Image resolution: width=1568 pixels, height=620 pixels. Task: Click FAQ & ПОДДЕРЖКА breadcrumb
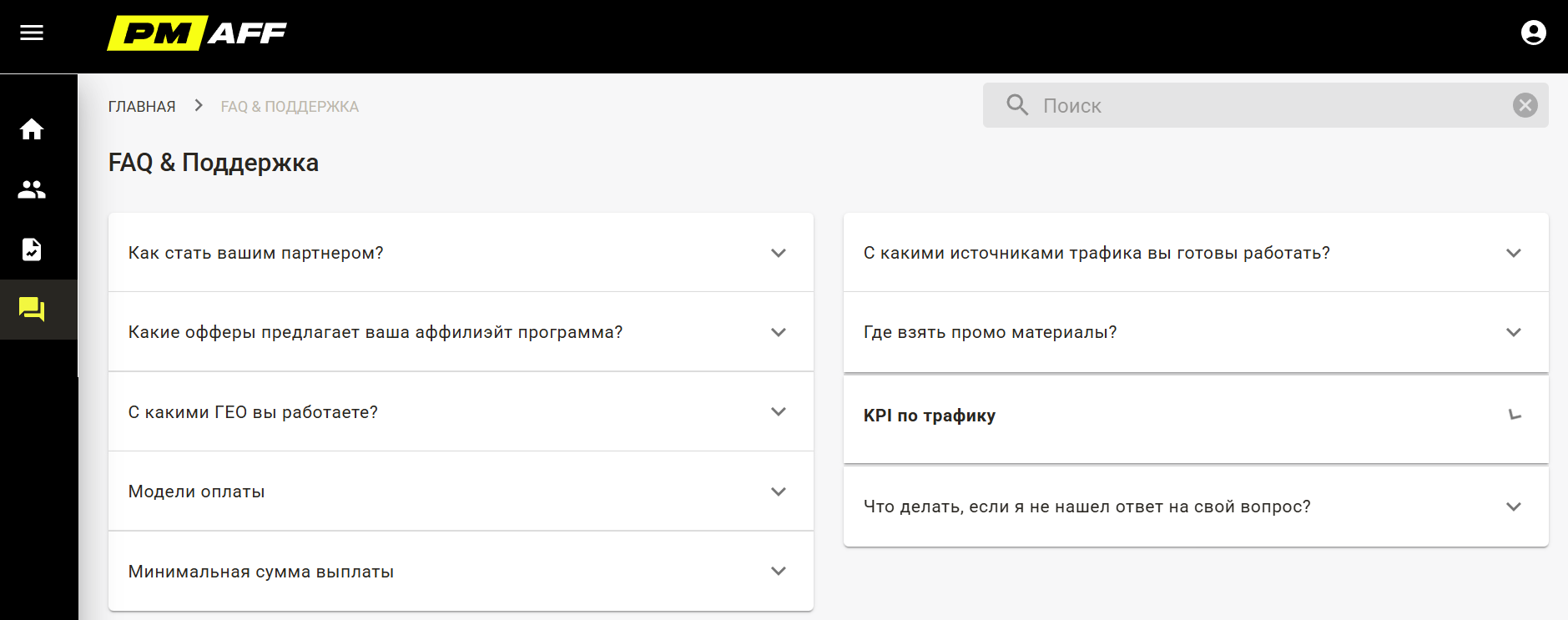pyautogui.click(x=290, y=107)
